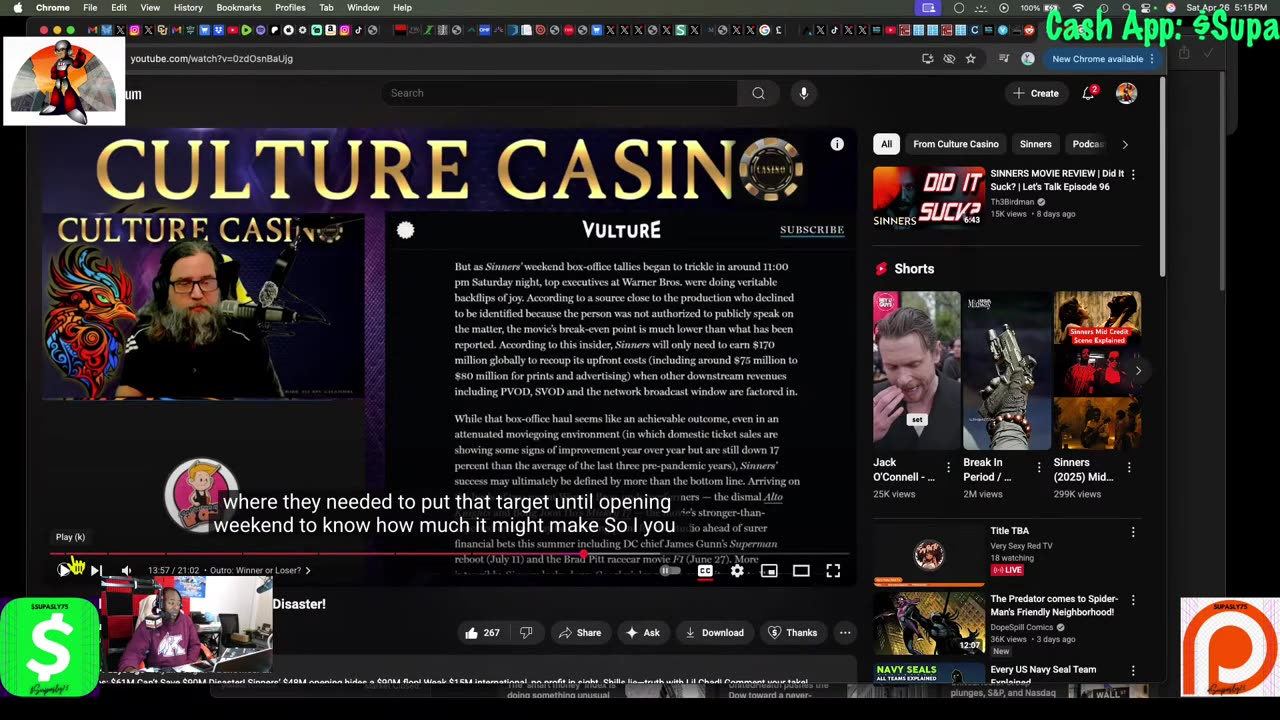Click the Wi-Fi status icon in the menu bar

pos(1078,8)
